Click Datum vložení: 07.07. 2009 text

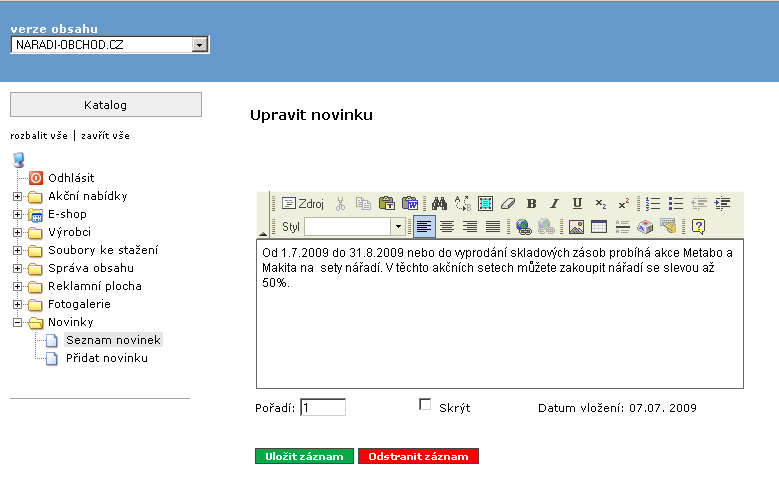(617, 408)
